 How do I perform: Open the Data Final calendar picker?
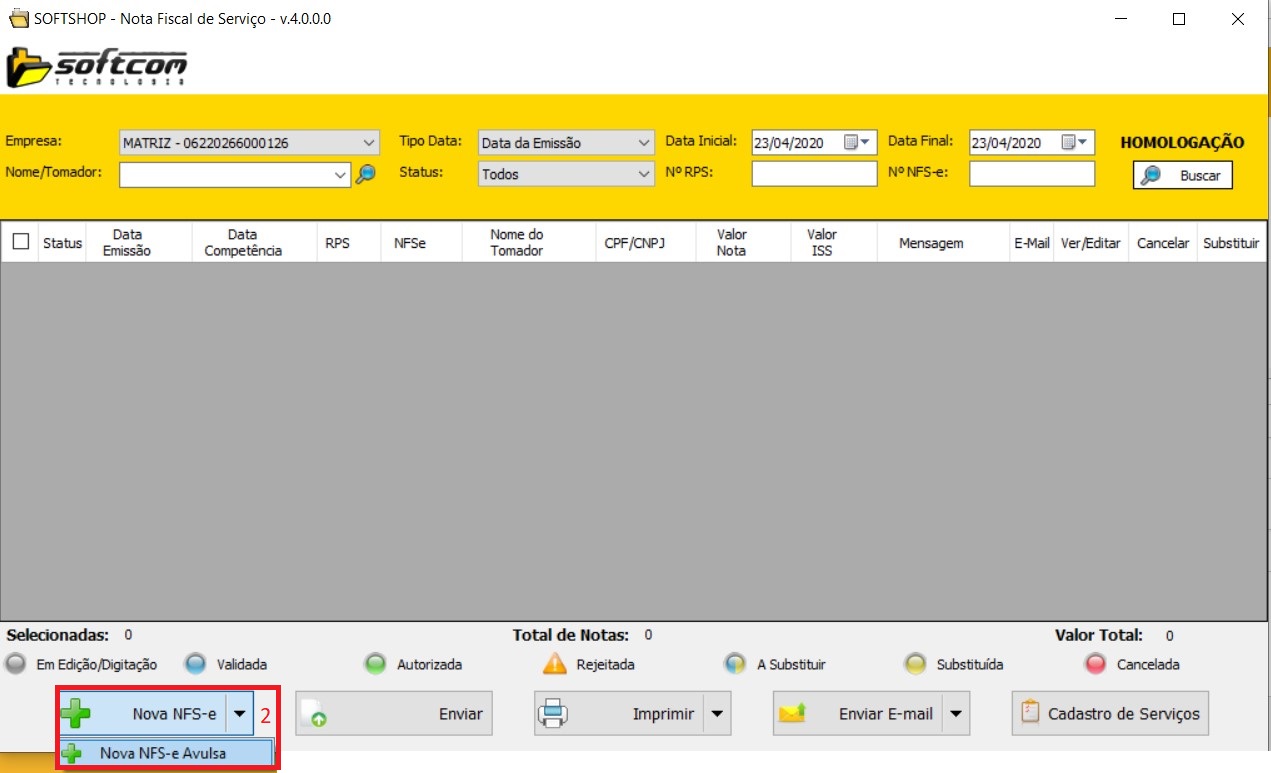[1077, 143]
